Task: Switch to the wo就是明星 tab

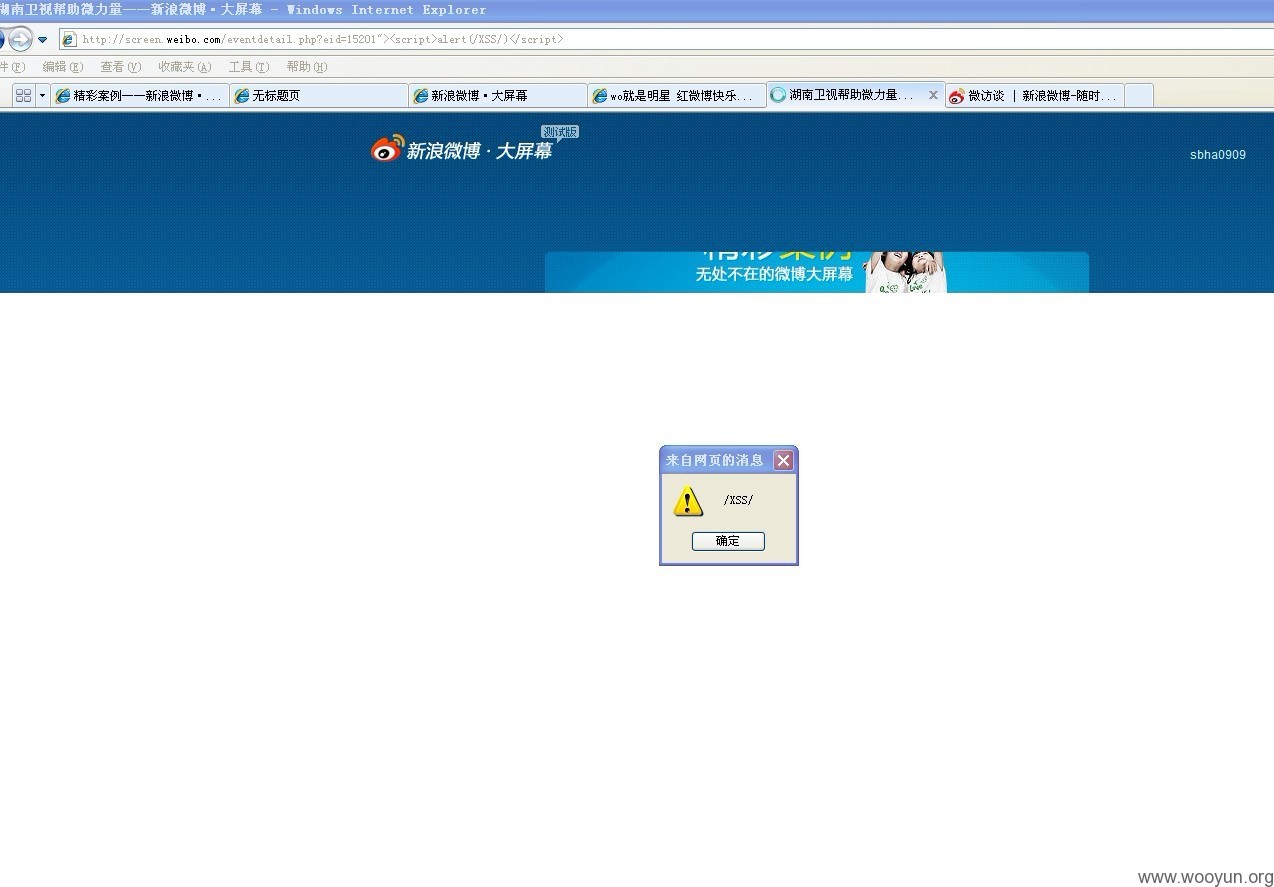Action: (x=677, y=96)
